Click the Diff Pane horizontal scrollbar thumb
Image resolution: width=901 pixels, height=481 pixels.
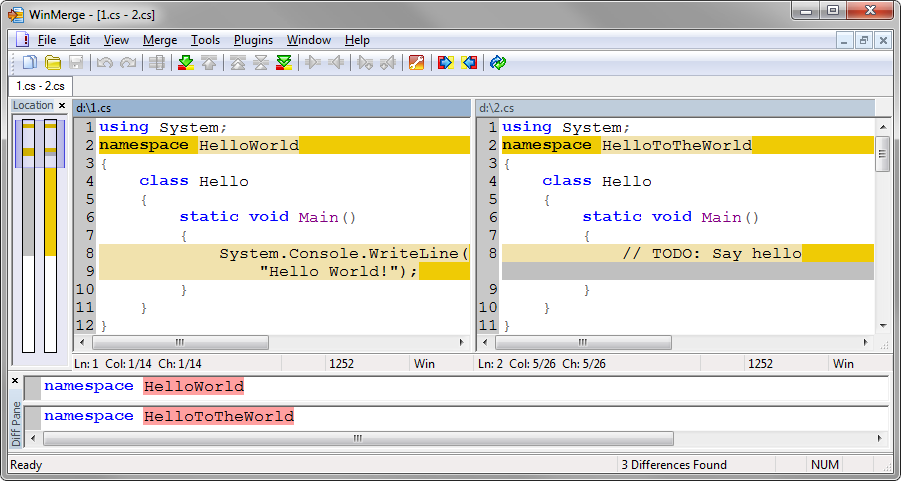(358, 438)
